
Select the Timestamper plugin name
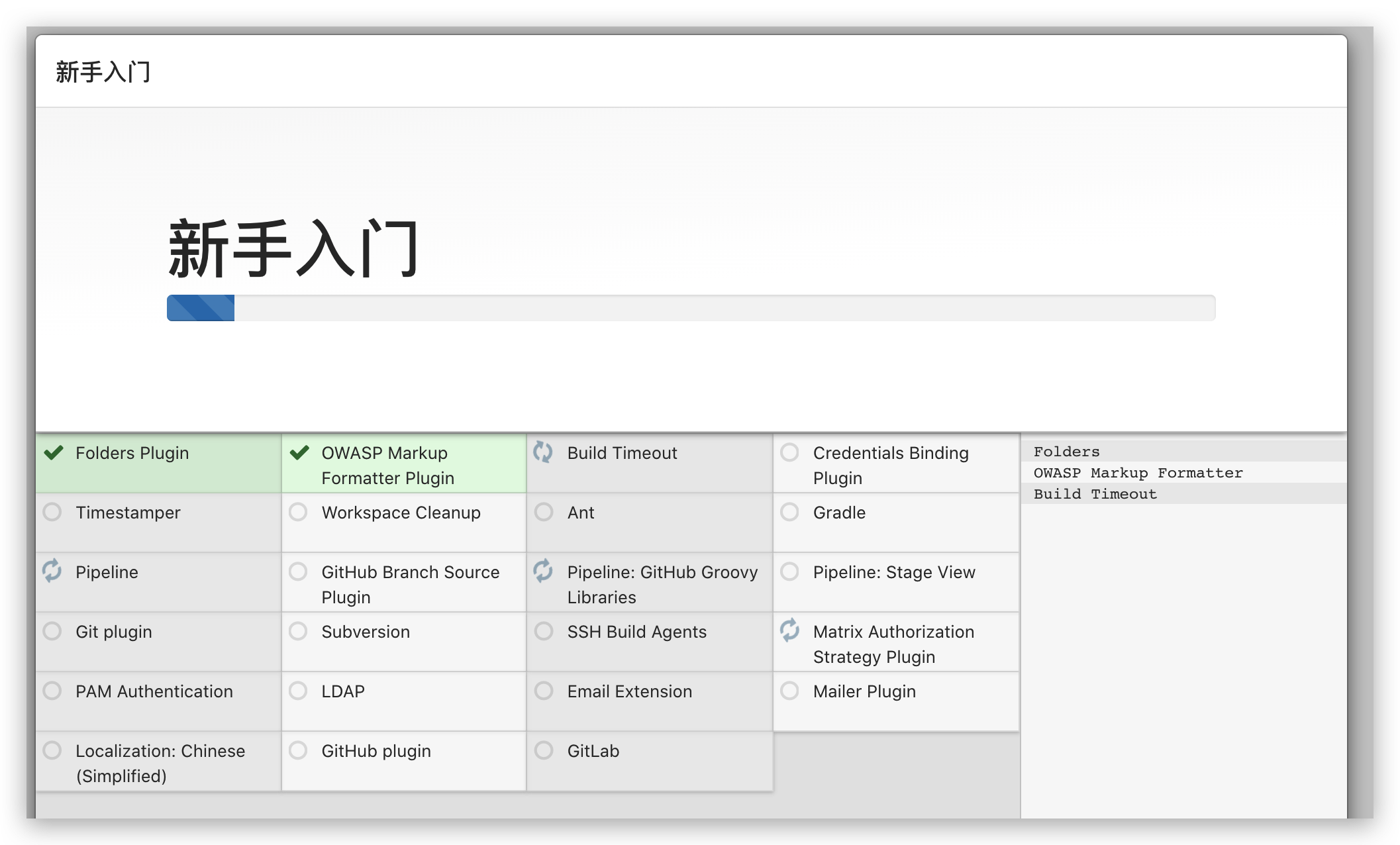[x=128, y=513]
